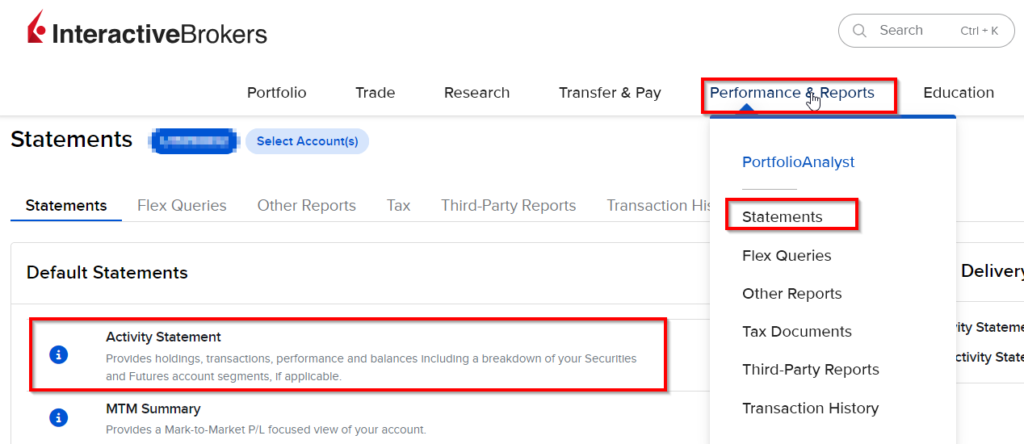Select Transaction History in the dropdown menu
The image size is (1024, 444).
(810, 408)
